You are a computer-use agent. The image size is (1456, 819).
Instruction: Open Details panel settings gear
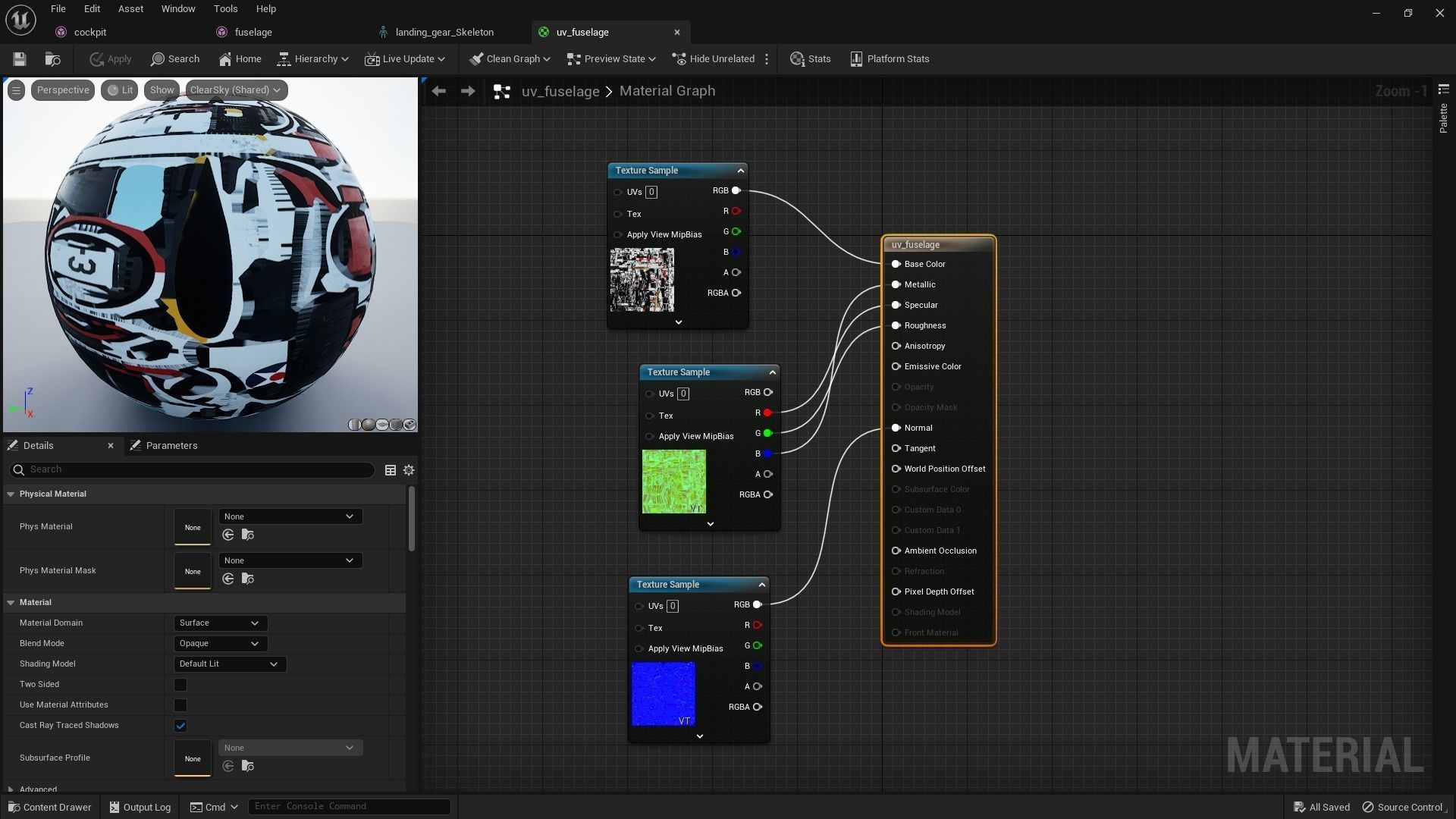click(409, 470)
